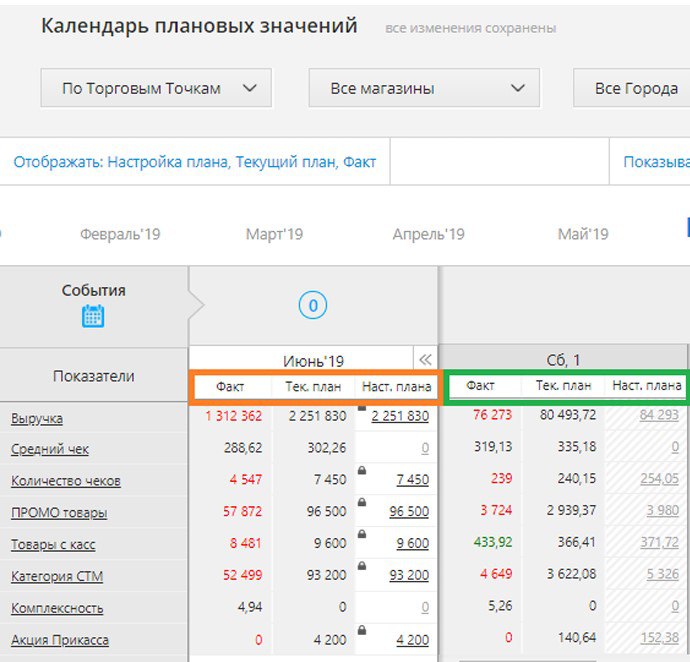Open the По Торговым Точкам dropdown

point(156,88)
